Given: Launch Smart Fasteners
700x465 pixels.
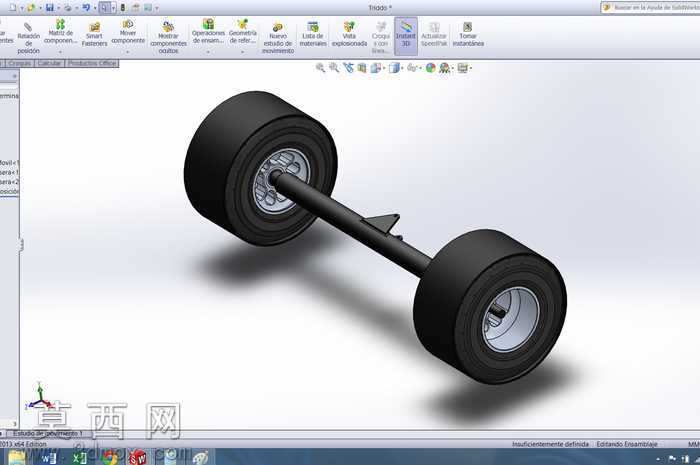Looking at the screenshot, I should click(94, 34).
